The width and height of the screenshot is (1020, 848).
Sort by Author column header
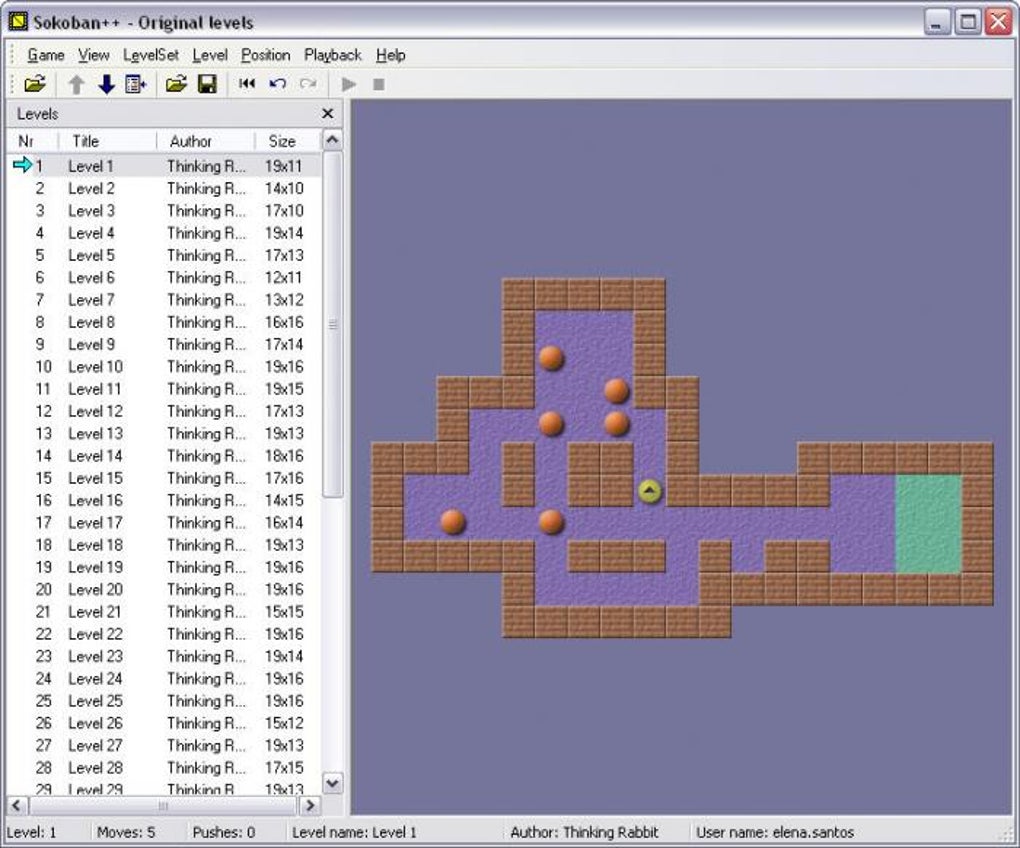tap(206, 141)
